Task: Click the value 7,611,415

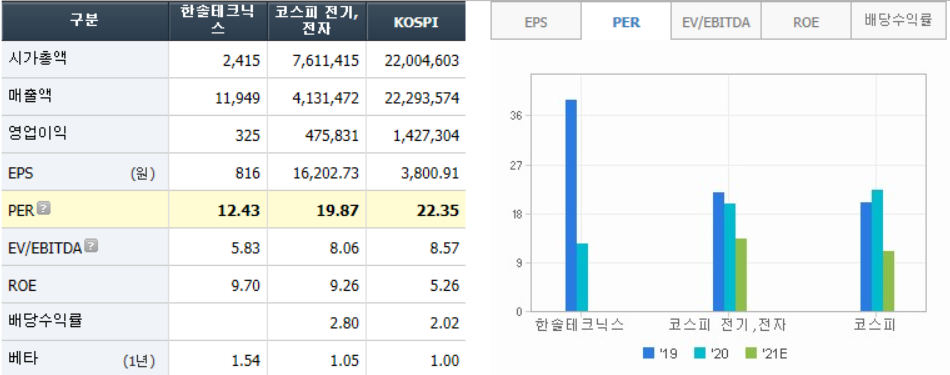Action: pos(324,61)
